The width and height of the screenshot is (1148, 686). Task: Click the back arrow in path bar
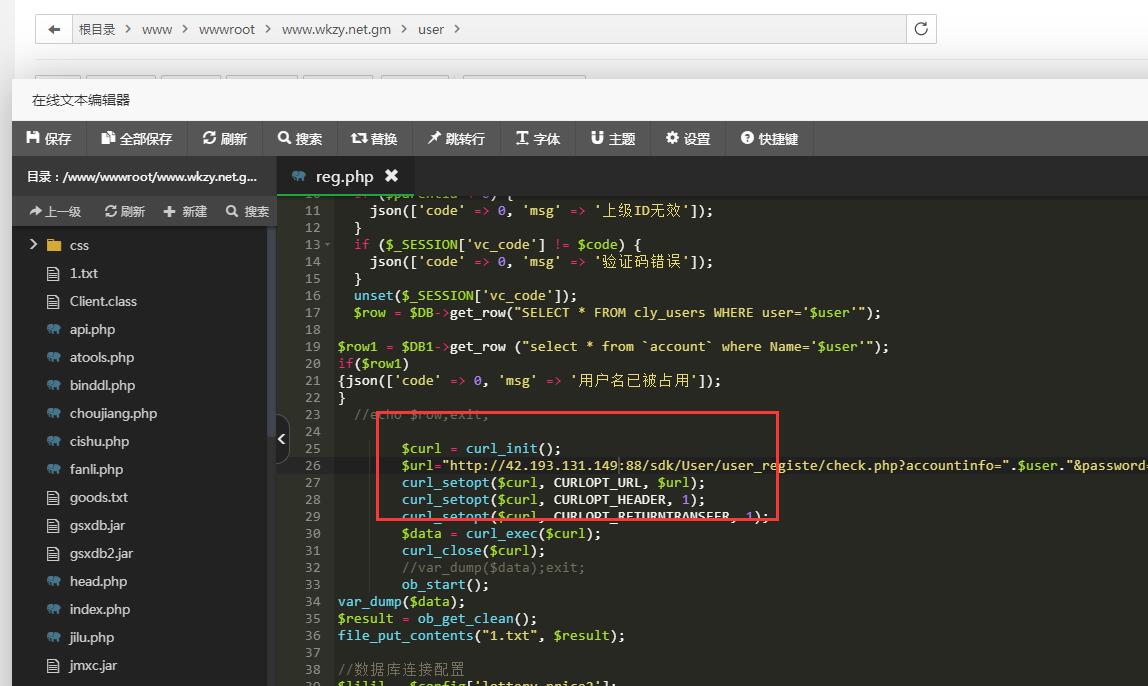pos(54,29)
